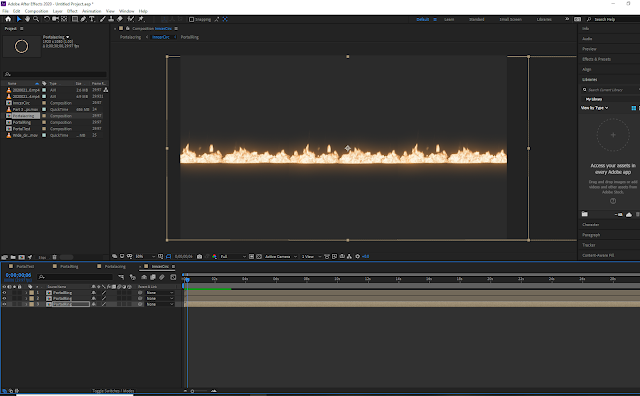The height and width of the screenshot is (396, 640).
Task: Open the 1 View layout dropdown
Action: tap(311, 256)
